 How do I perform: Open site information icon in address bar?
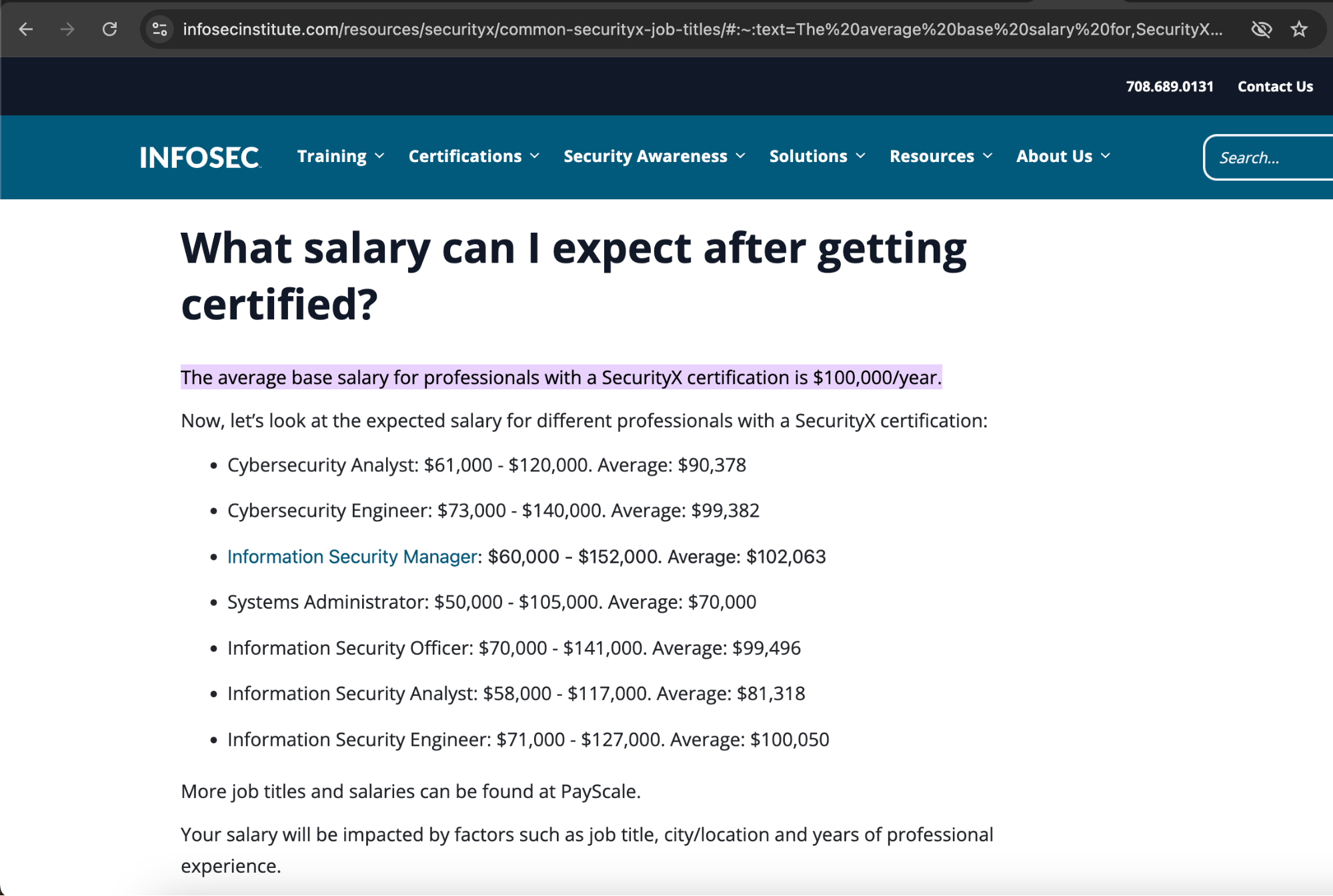pos(160,29)
